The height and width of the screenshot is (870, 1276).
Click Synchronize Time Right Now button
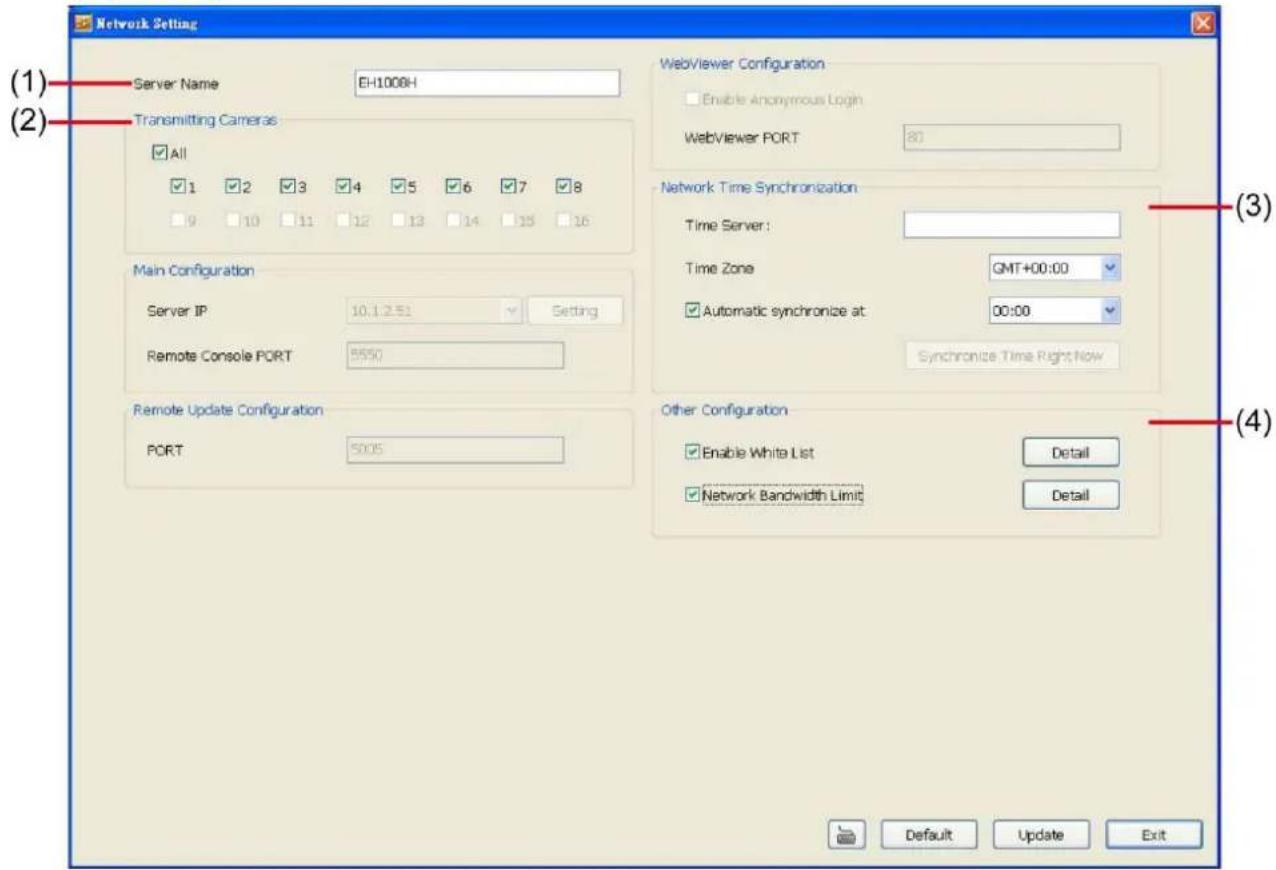click(x=1013, y=357)
